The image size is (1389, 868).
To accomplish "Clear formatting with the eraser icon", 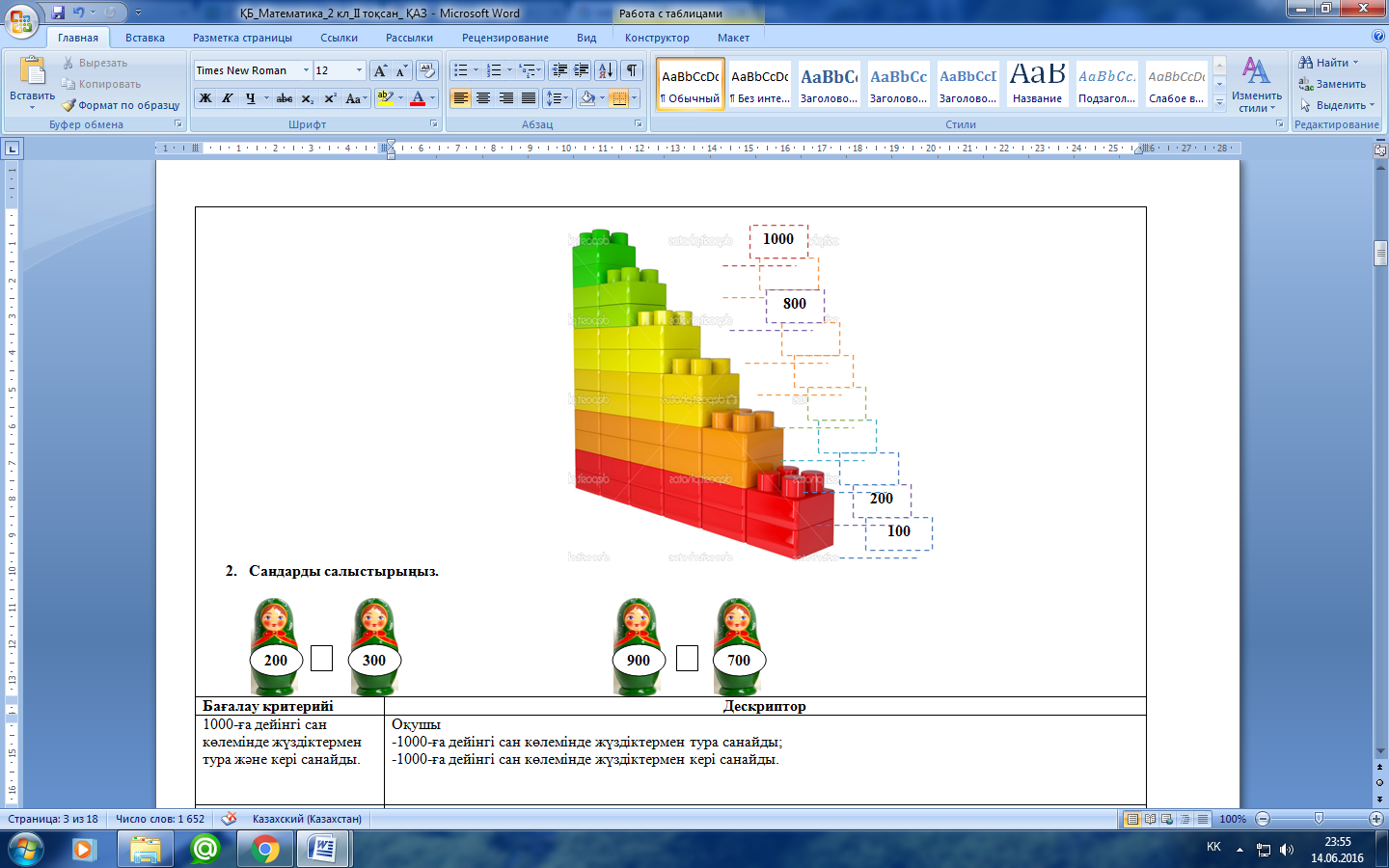I will 427,70.
